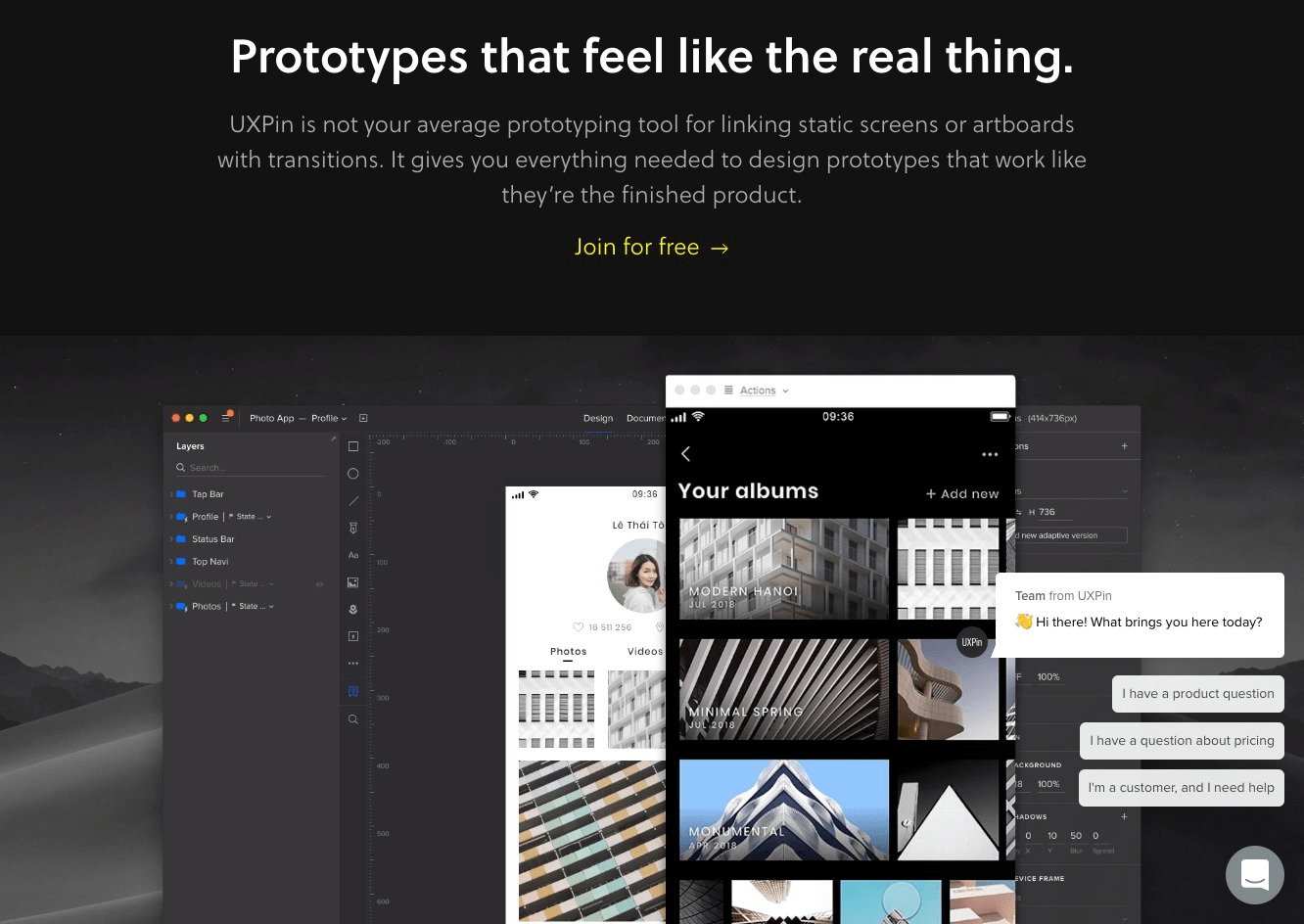Image resolution: width=1304 pixels, height=924 pixels.
Task: Open State dropdown on Profile layer
Action: 253,517
